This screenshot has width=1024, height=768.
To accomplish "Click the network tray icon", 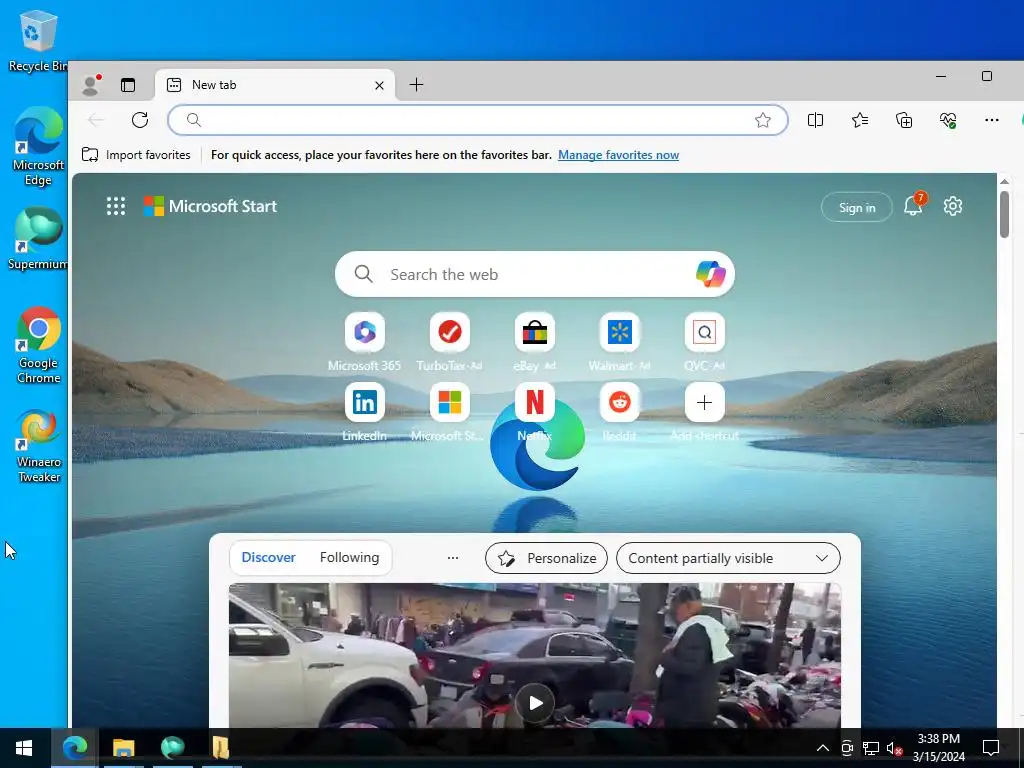I will coord(871,748).
